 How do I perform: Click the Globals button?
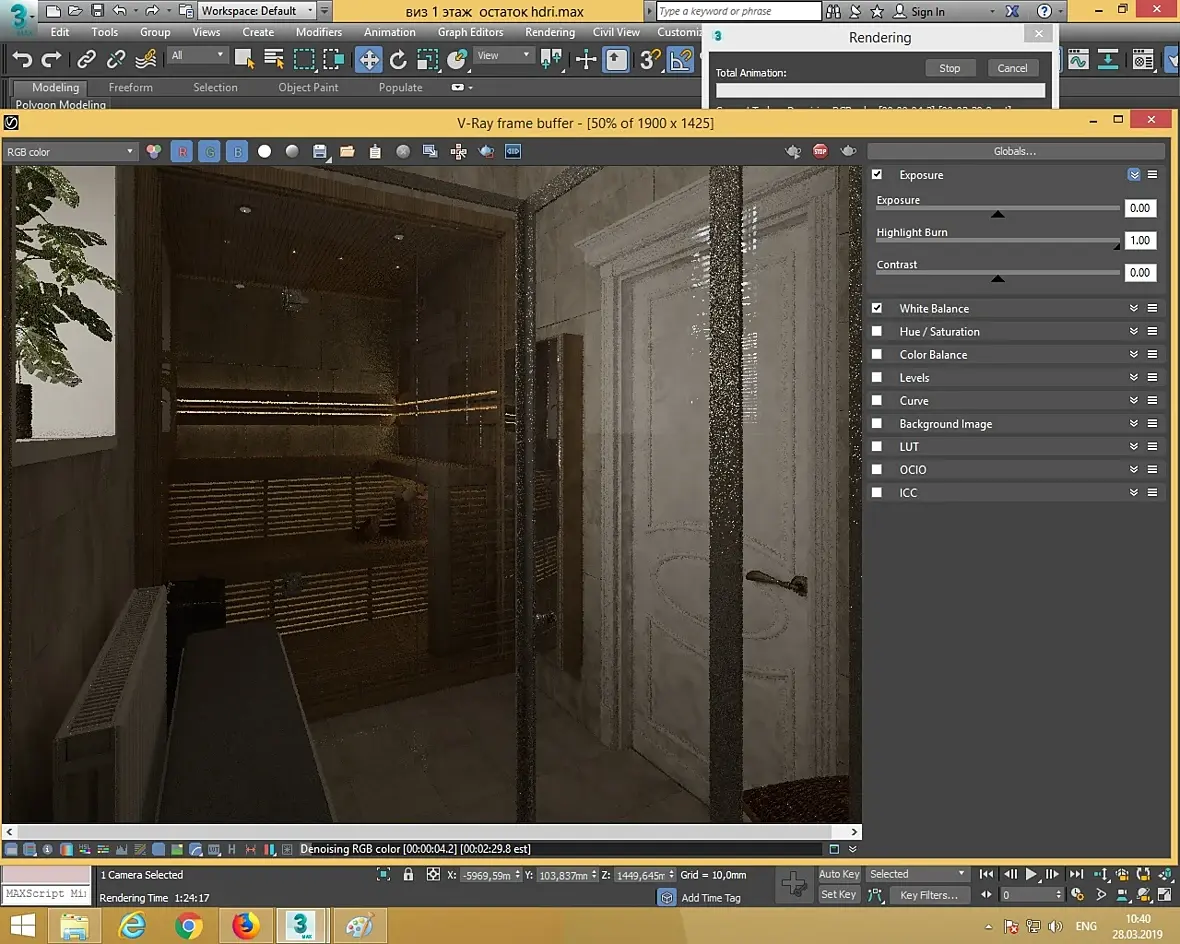click(1015, 152)
